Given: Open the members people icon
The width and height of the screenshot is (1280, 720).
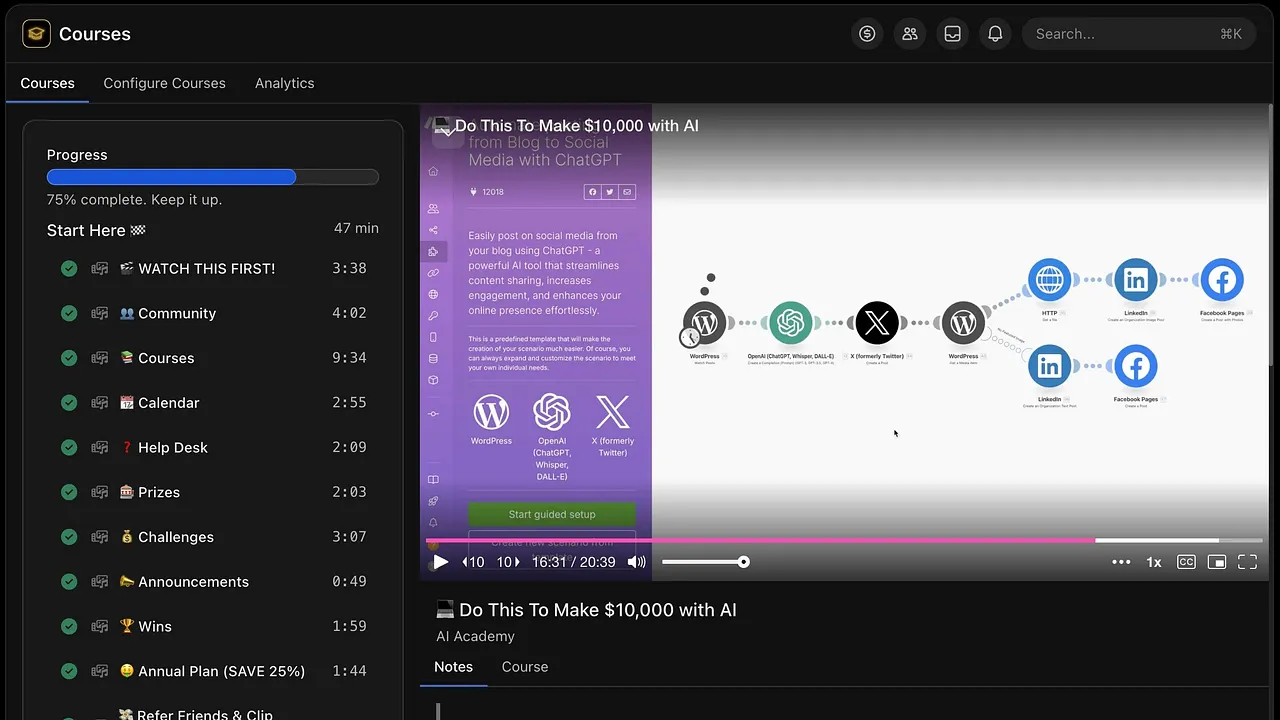Looking at the screenshot, I should [x=910, y=34].
